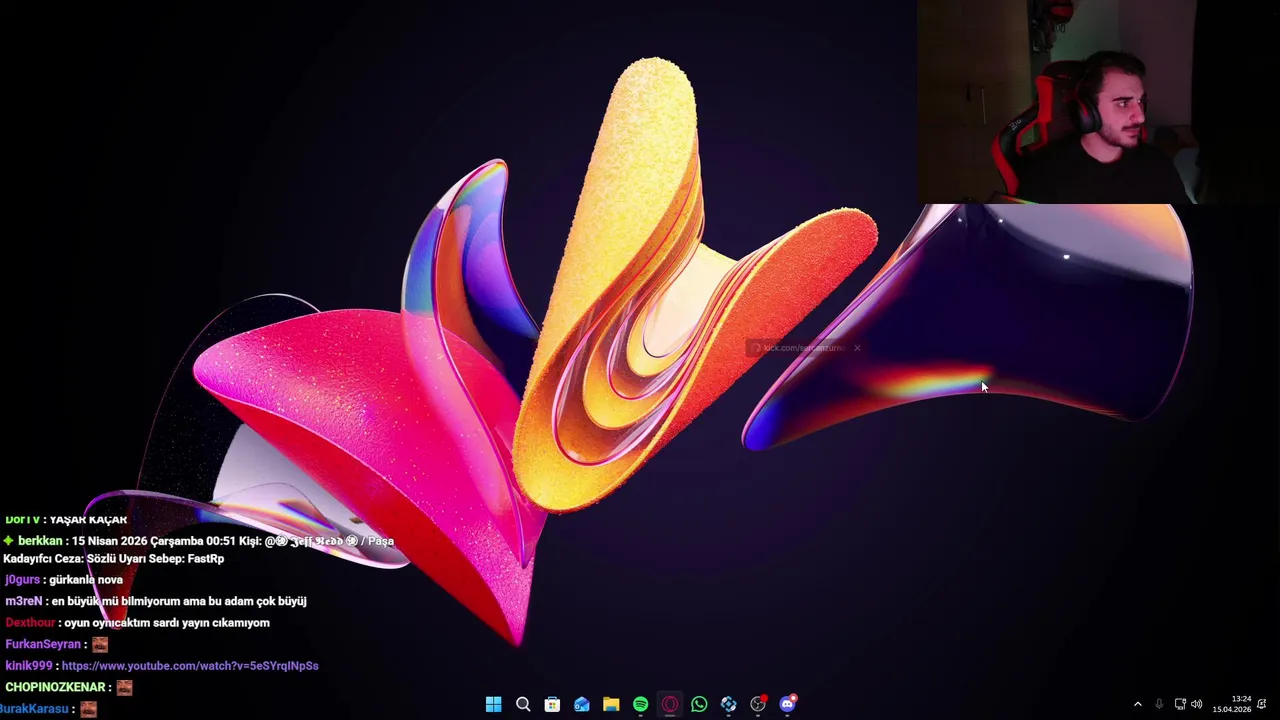The height and width of the screenshot is (720, 1280).
Task: Open the Outlook mail app in taskbar
Action: (x=581, y=704)
